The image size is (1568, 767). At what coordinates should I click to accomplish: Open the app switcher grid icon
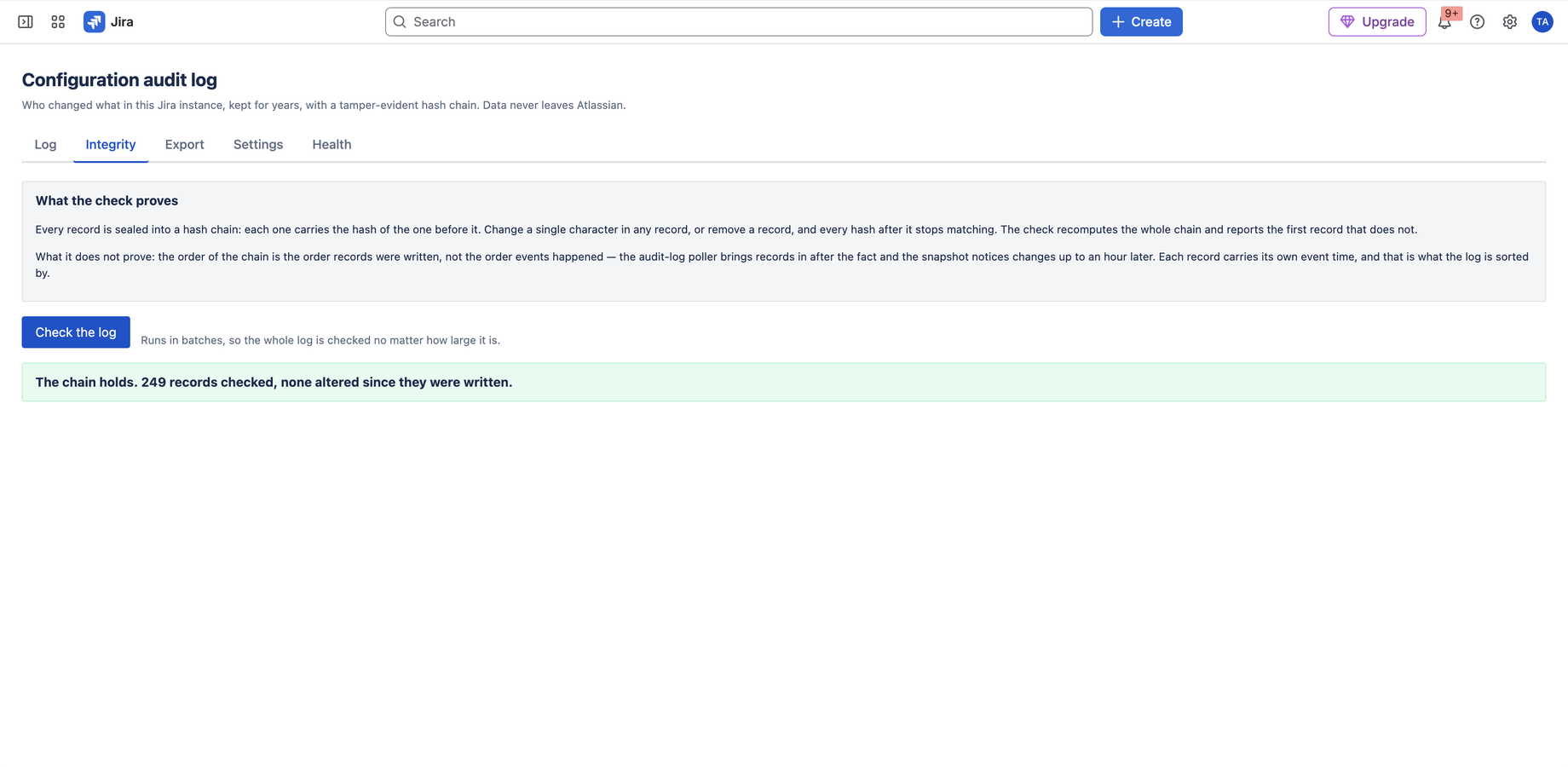(x=58, y=22)
